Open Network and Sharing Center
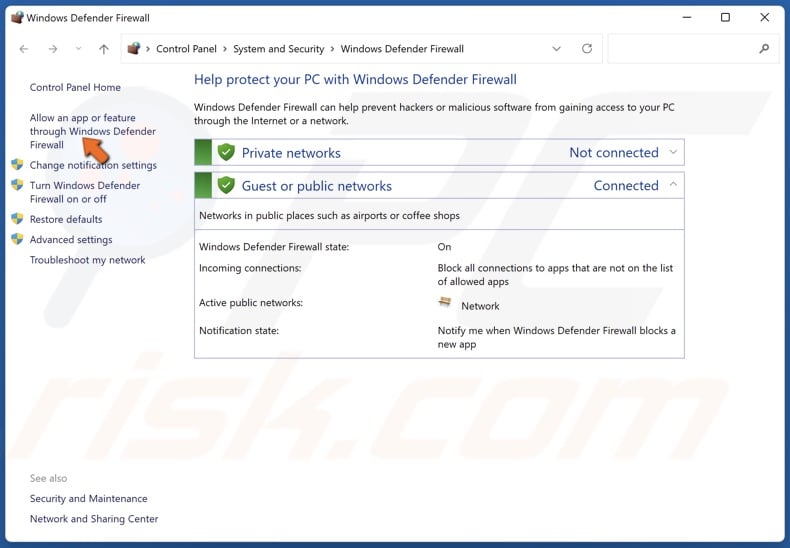 tap(94, 519)
